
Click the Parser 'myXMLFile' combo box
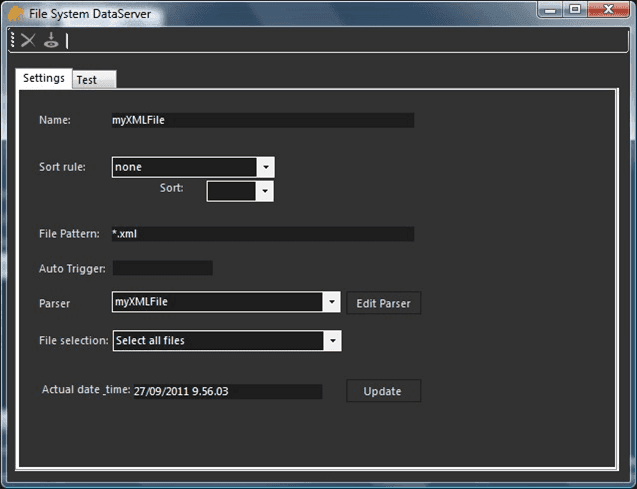click(226, 302)
